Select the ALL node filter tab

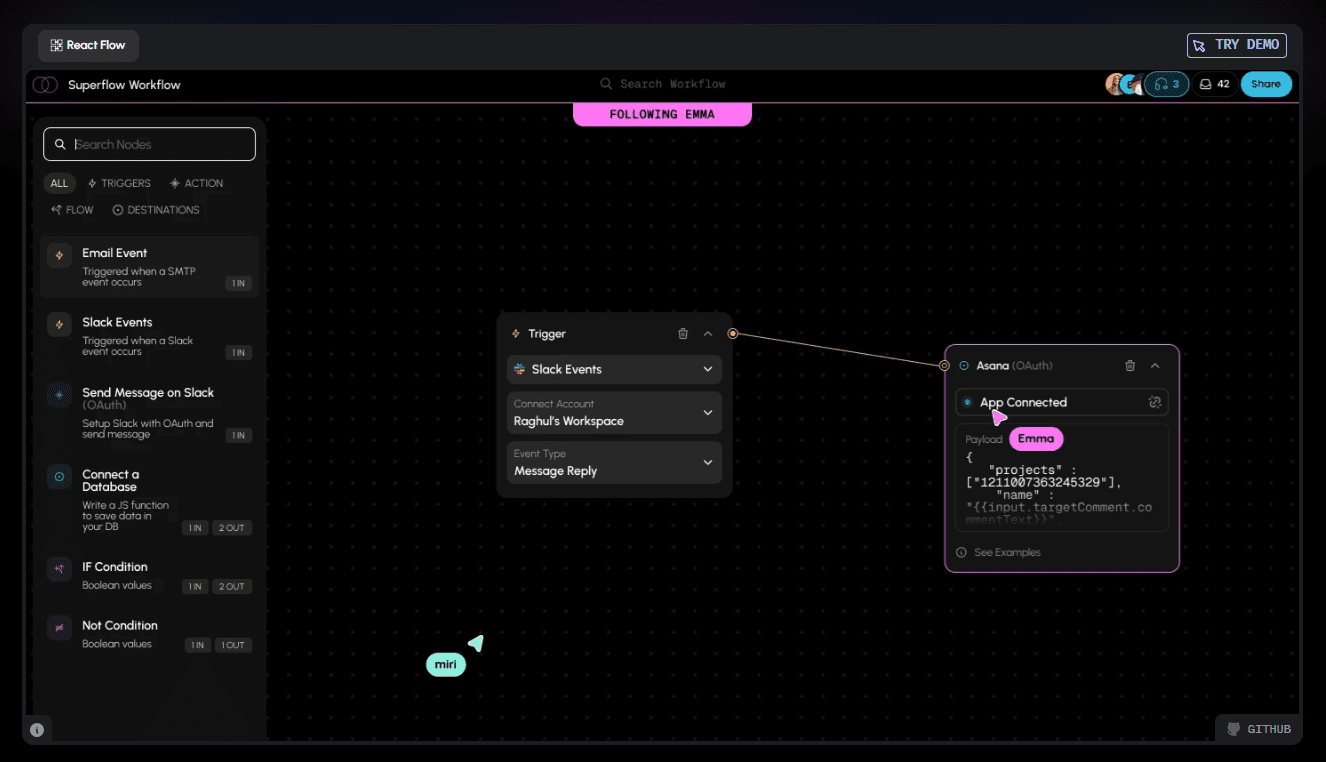tap(59, 183)
